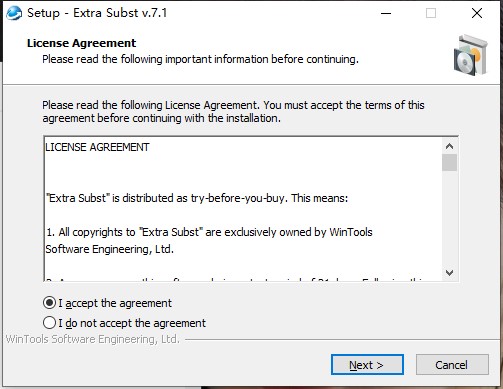
Task: Click inside the license agreement text box
Action: click(x=243, y=209)
